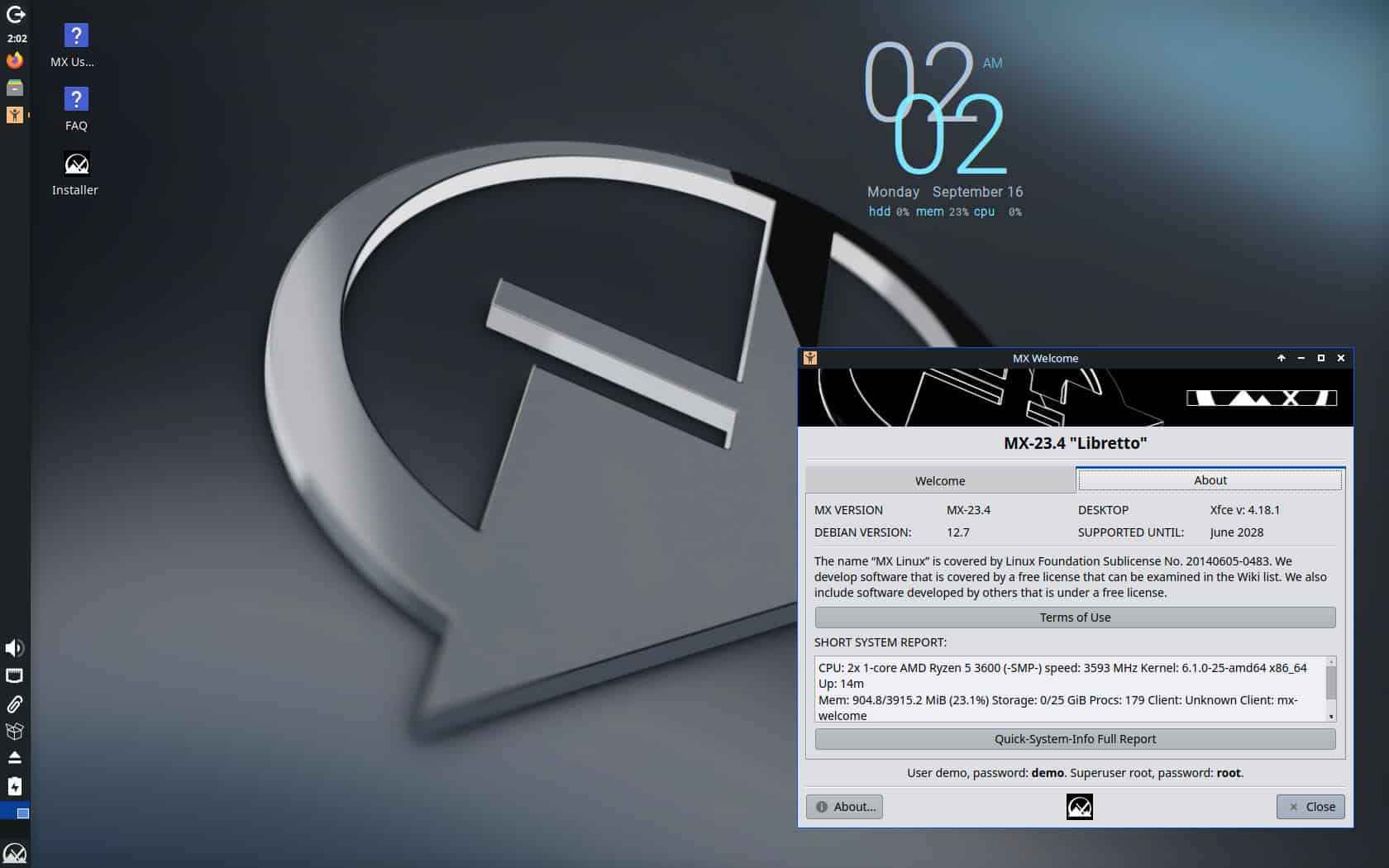
Task: Click the system report scrollbar
Action: [1332, 686]
